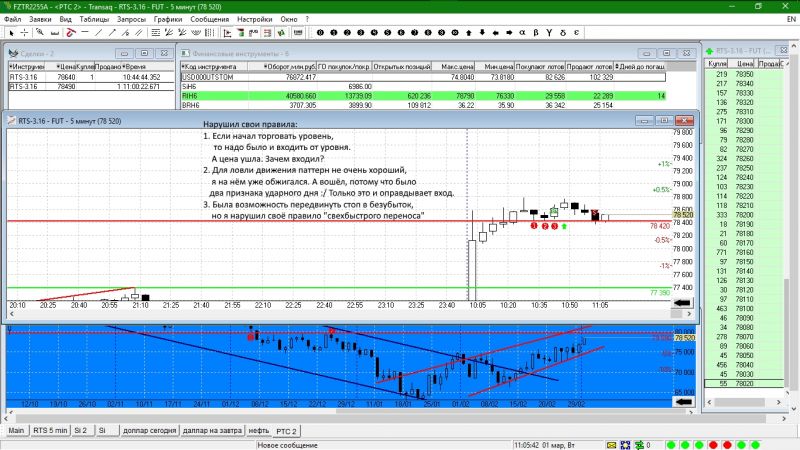The height and width of the screenshot is (450, 800).
Task: Click the blue network status icon
Action: (625, 445)
